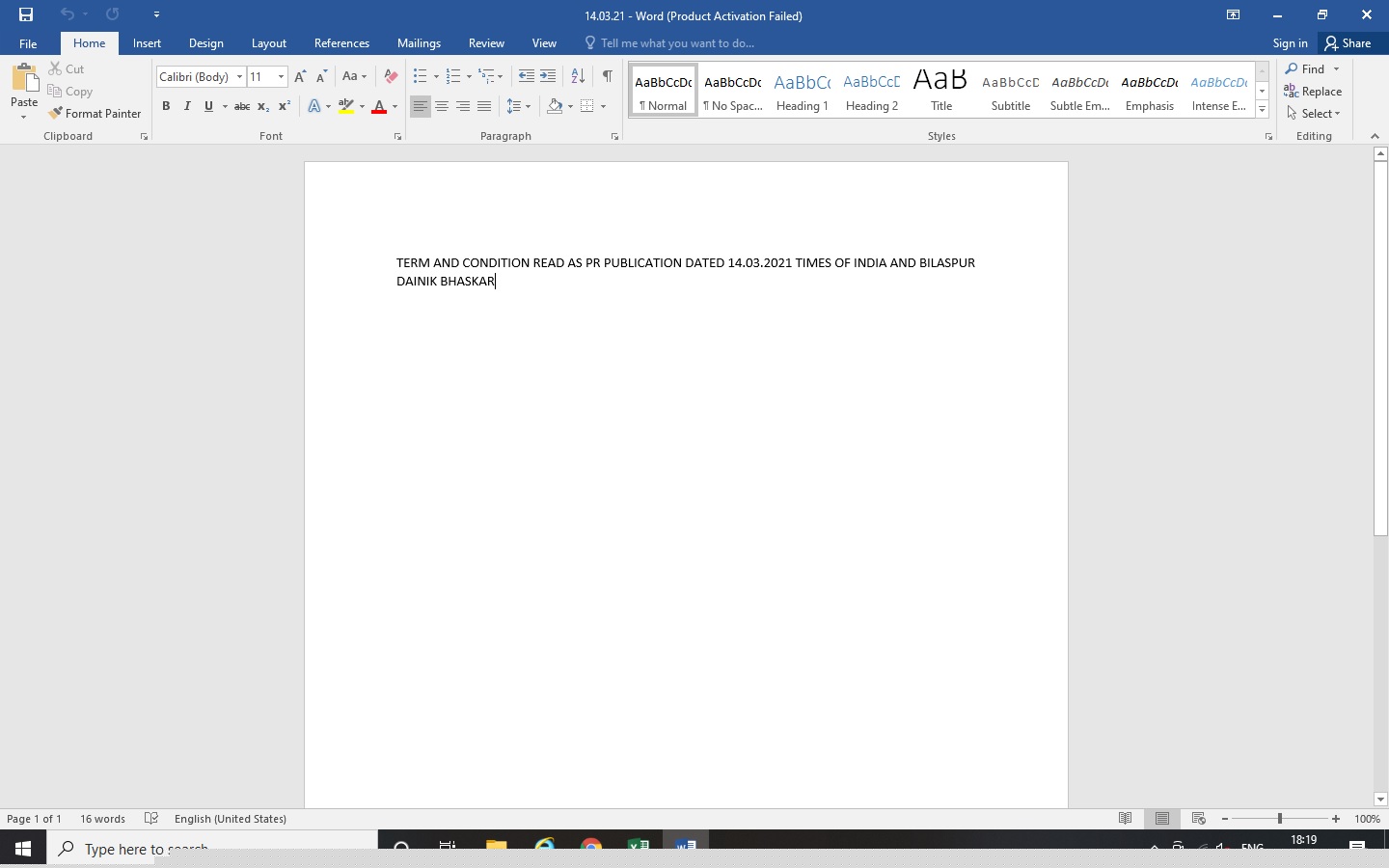Toggle Underline formatting
Screen dimensions: 1389x868
[208, 106]
